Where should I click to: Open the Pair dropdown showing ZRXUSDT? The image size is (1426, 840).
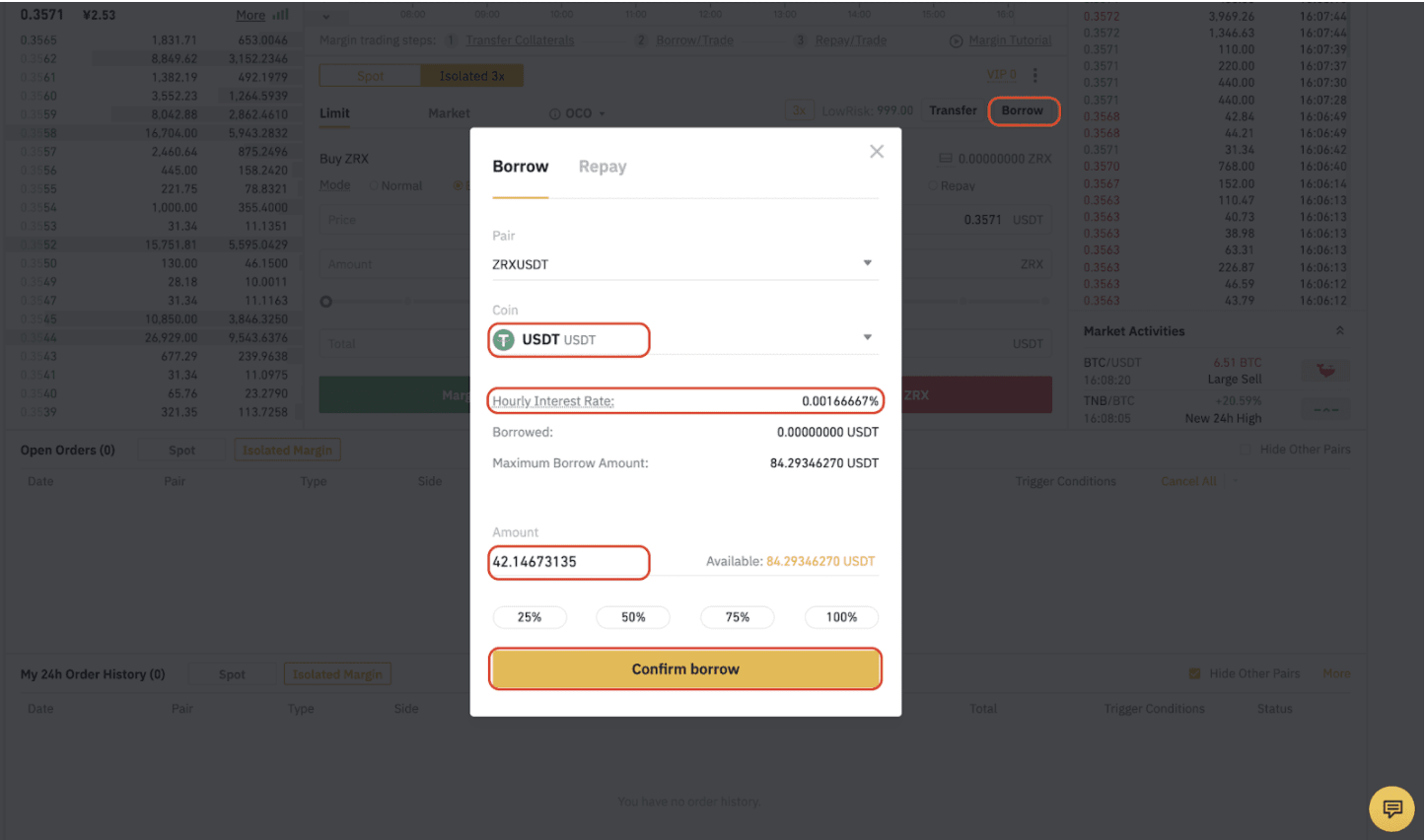click(x=684, y=264)
